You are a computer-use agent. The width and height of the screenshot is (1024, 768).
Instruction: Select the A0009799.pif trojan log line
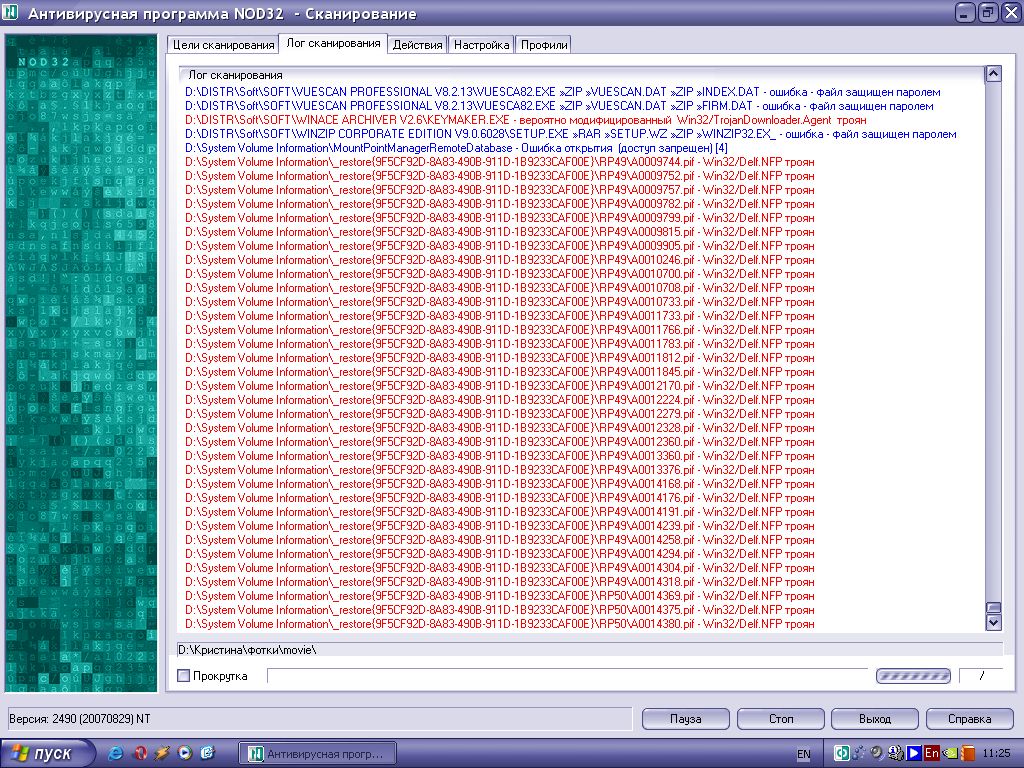(x=500, y=218)
